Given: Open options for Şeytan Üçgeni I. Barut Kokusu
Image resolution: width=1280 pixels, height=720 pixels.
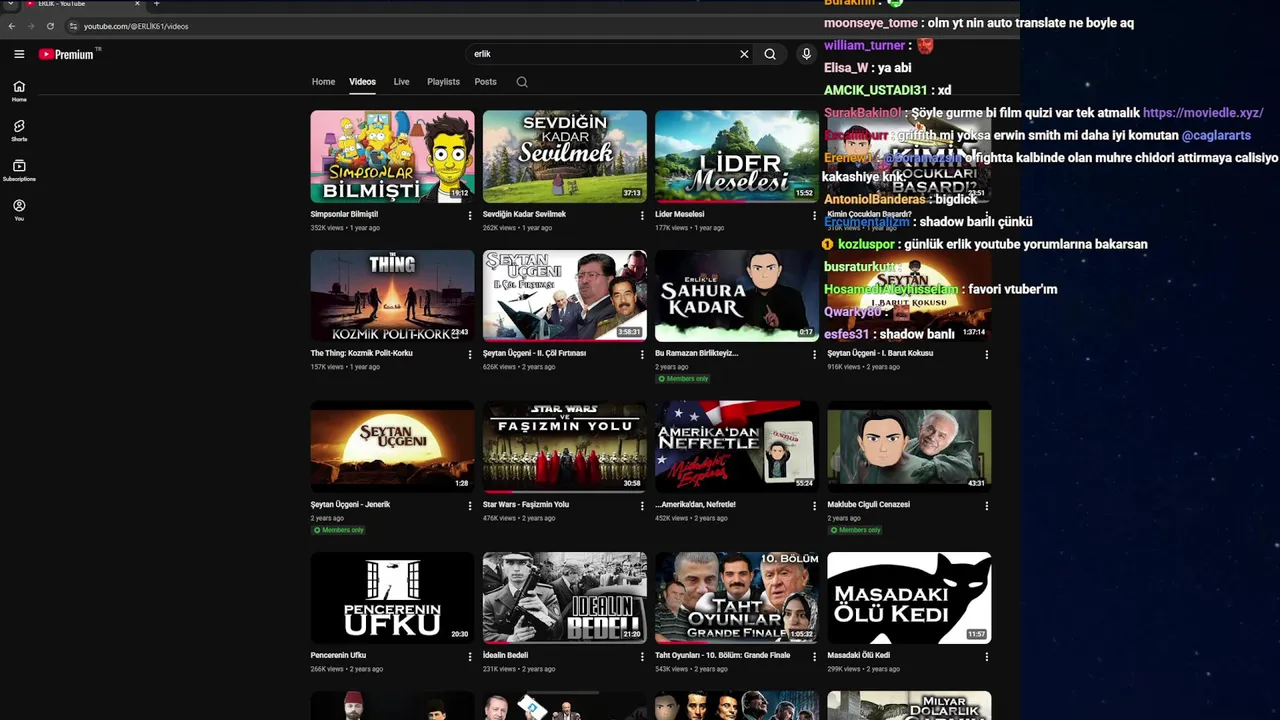Looking at the screenshot, I should pos(987,354).
